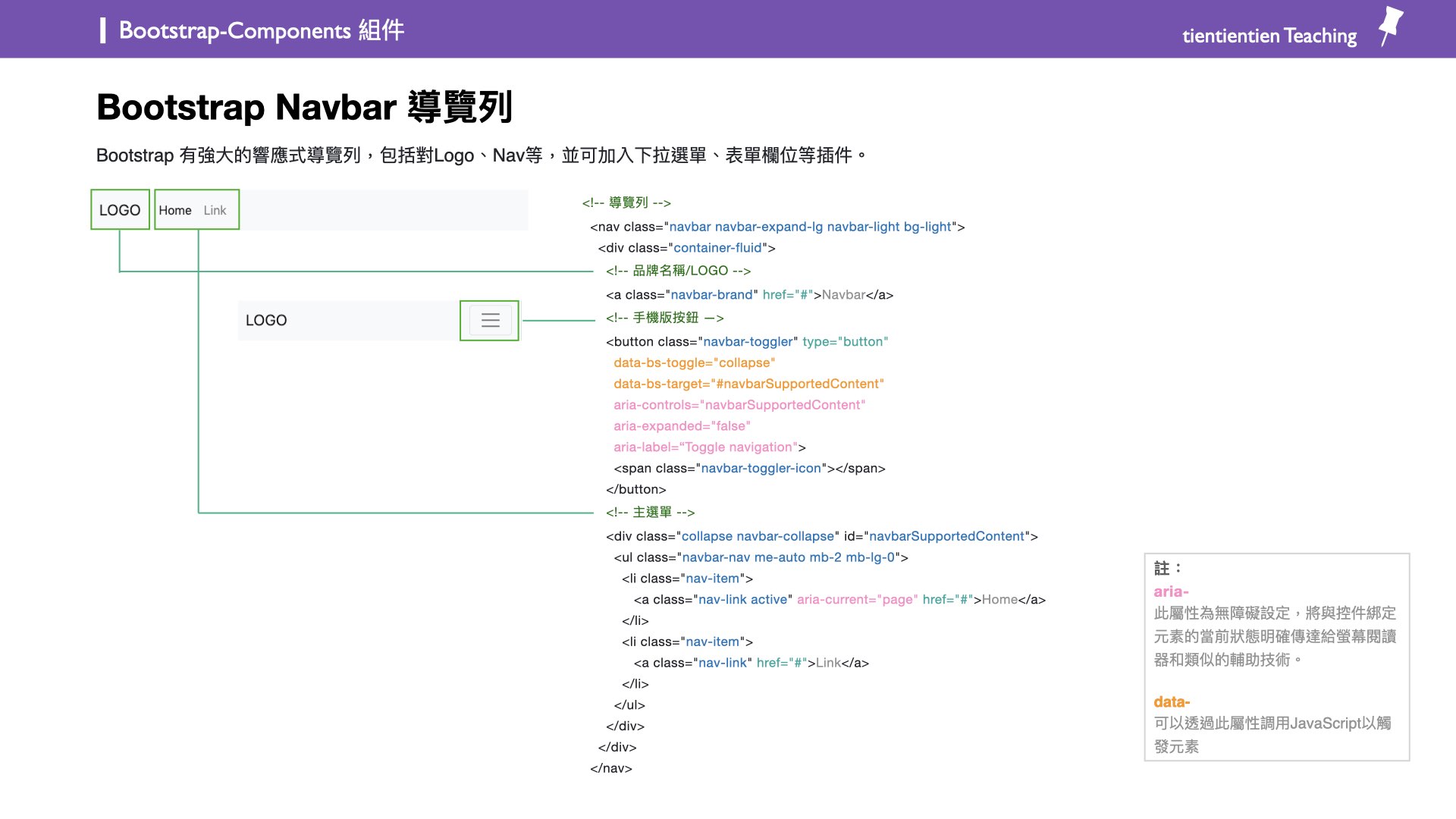Open the 主選單 comment section
The height and width of the screenshot is (819, 1456).
coord(651,512)
